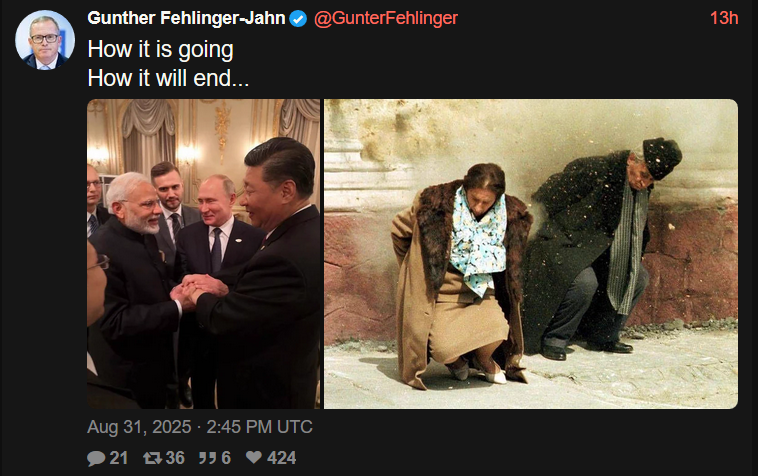Open the round profile avatar picture
Screen dimensions: 758x476
(x=45, y=40)
